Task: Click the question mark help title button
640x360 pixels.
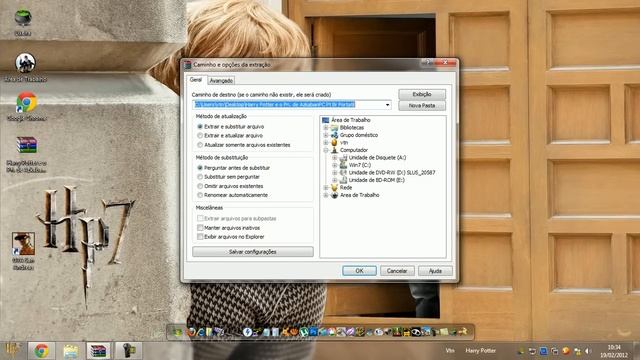Action: pos(428,62)
